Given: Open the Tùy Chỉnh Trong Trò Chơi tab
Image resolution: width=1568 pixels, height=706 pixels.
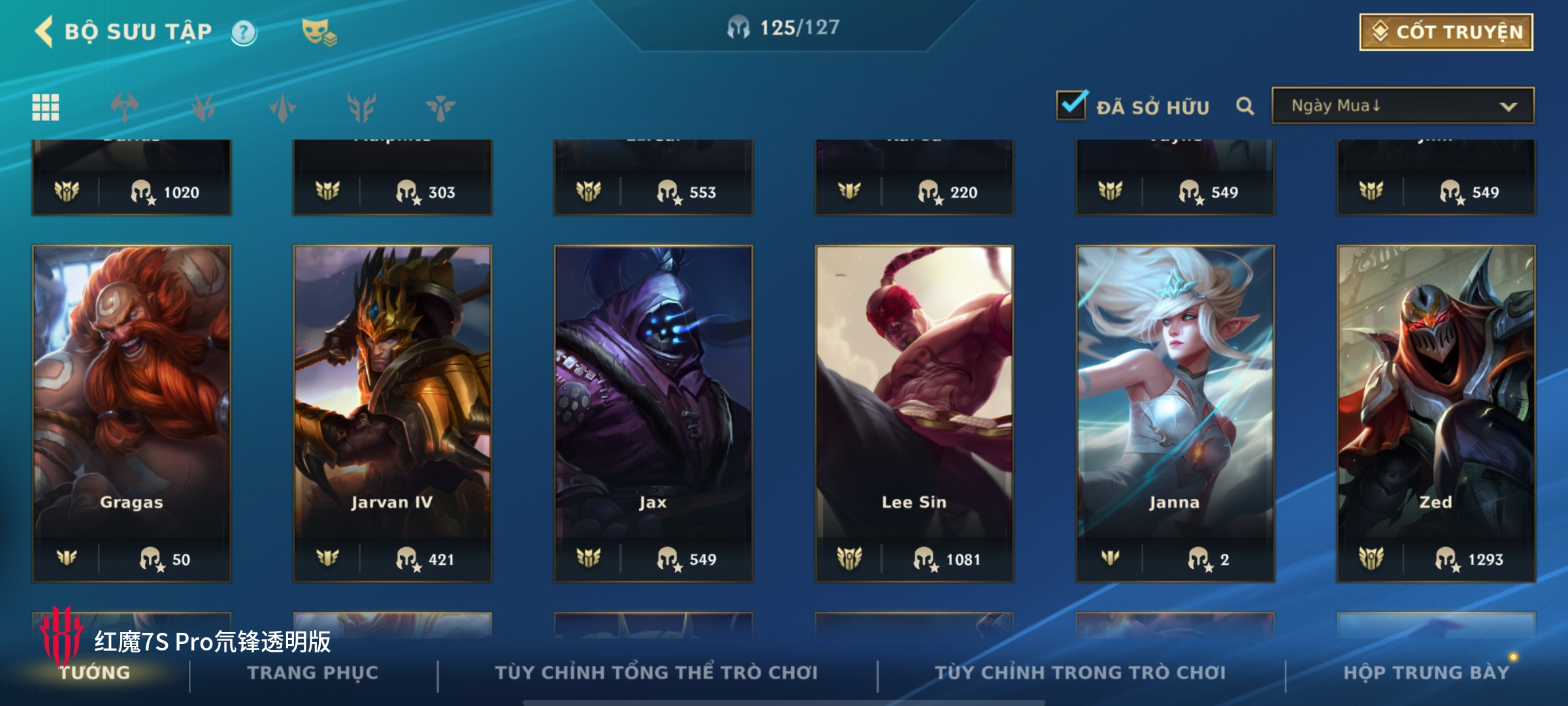Looking at the screenshot, I should (1080, 673).
